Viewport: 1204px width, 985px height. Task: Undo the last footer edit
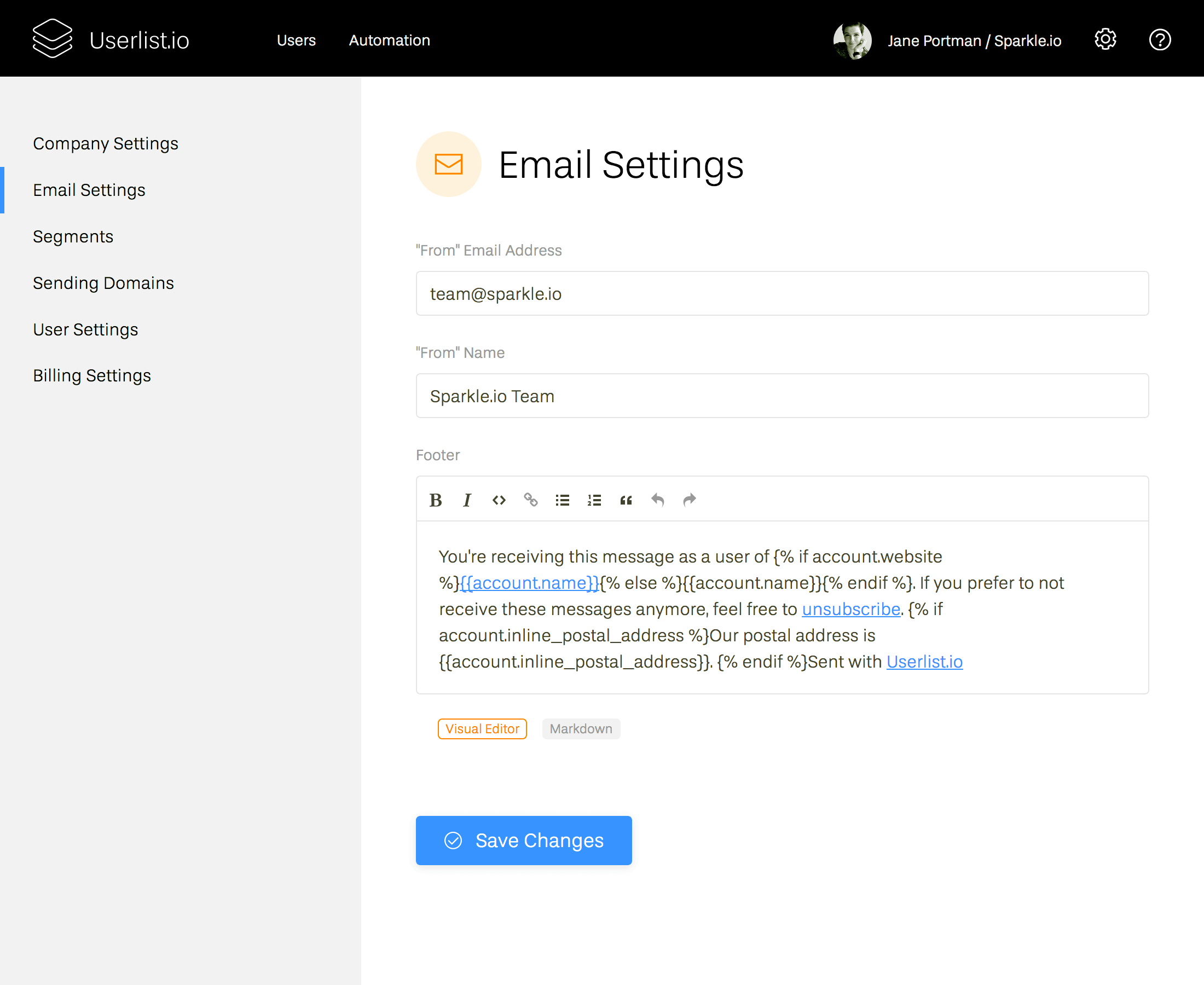pyautogui.click(x=658, y=500)
